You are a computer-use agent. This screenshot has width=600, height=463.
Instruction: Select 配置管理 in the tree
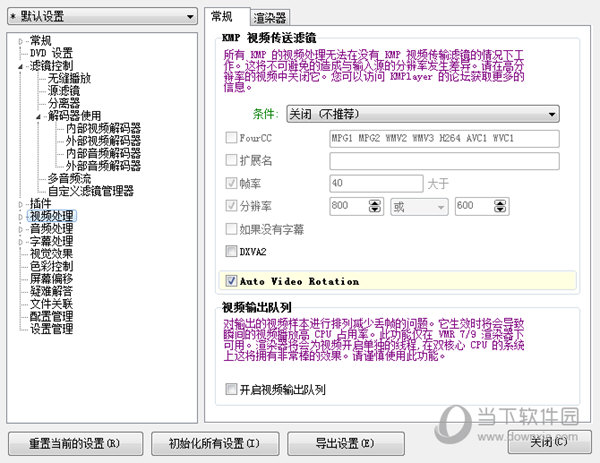(51, 316)
